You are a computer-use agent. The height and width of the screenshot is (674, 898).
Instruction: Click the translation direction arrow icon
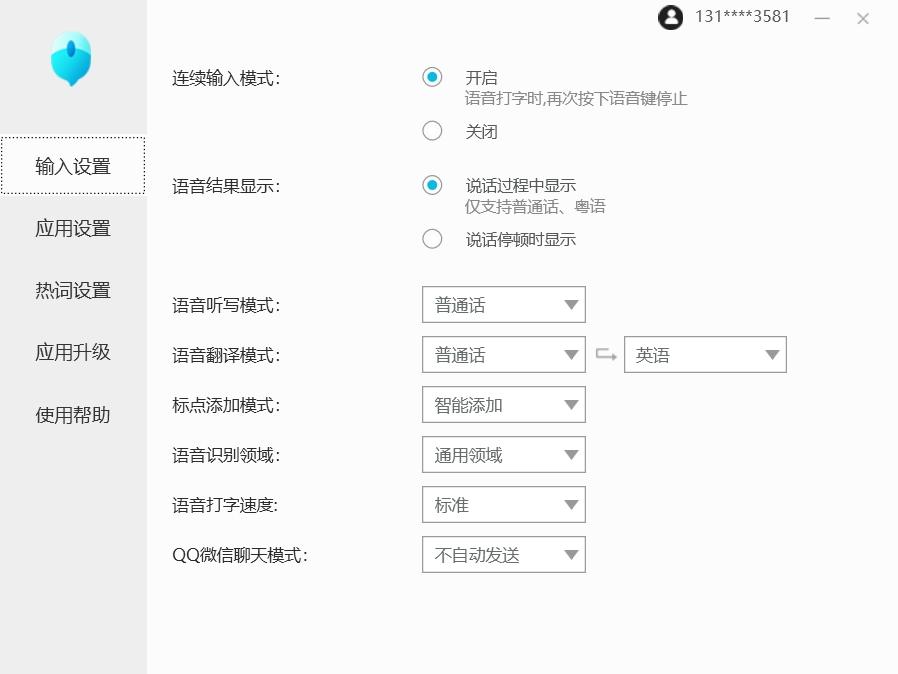tap(604, 354)
